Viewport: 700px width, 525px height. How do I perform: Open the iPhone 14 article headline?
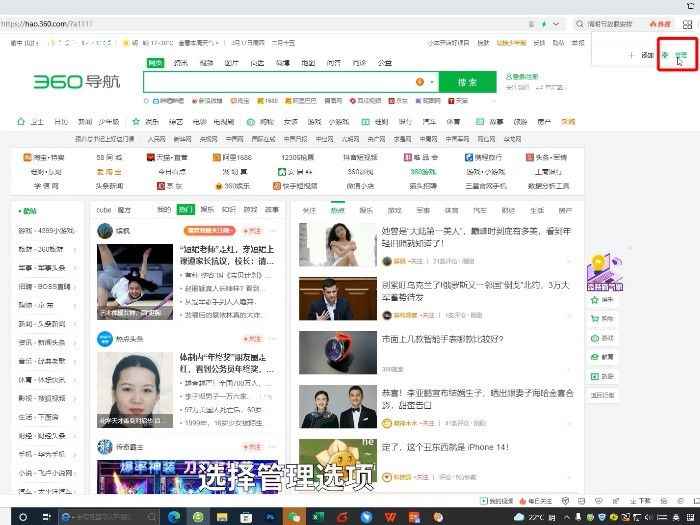coord(445,447)
